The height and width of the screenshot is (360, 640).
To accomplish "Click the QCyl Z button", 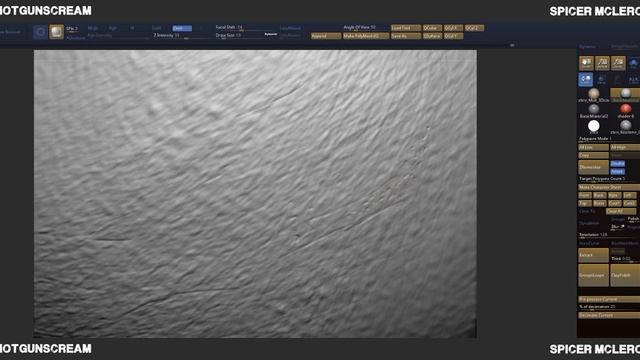I will tap(474, 28).
